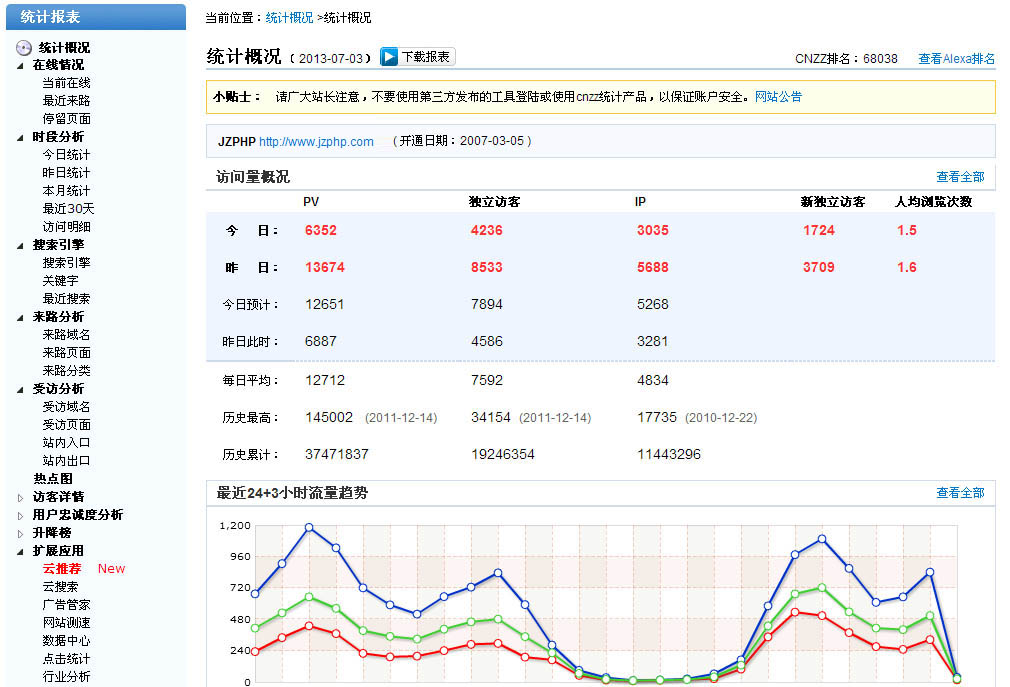
Task: Select 昨日统计 menu item
Action: click(x=66, y=173)
